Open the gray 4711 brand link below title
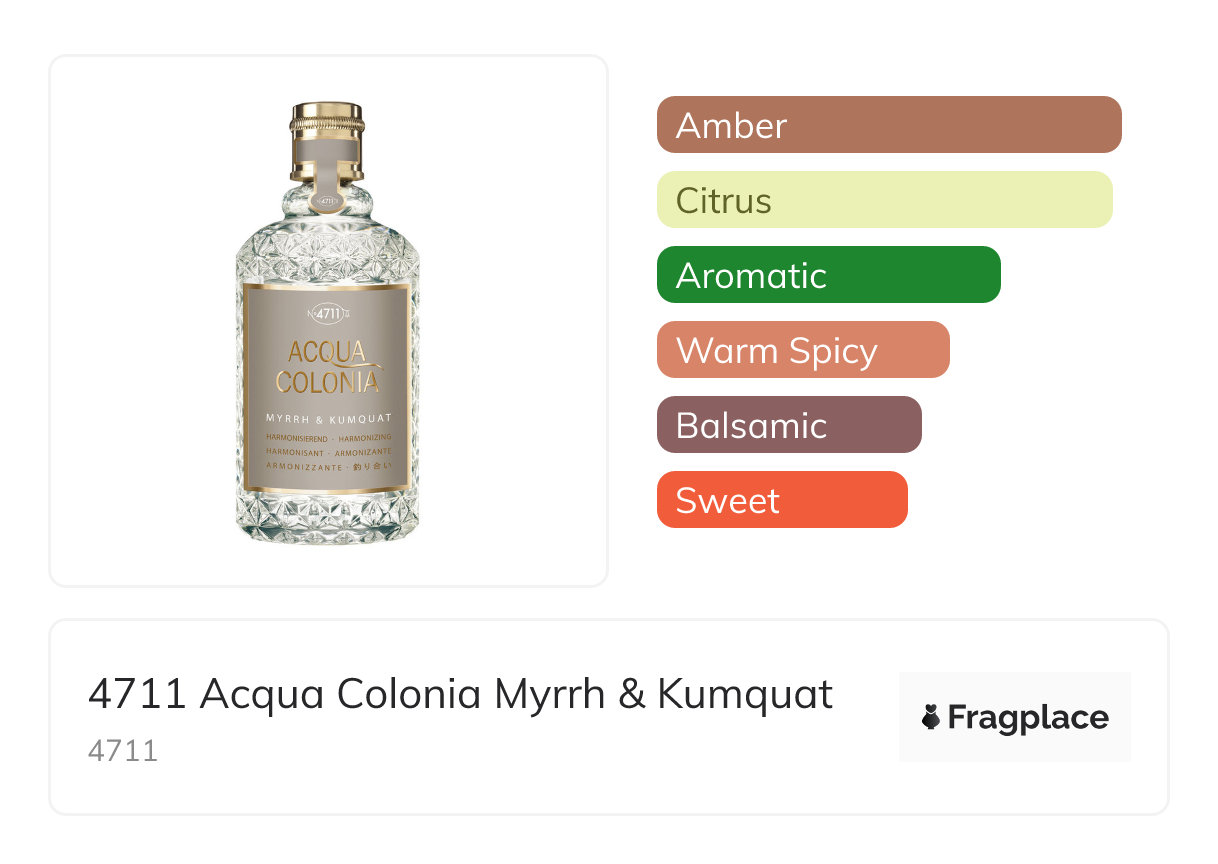 tap(122, 751)
